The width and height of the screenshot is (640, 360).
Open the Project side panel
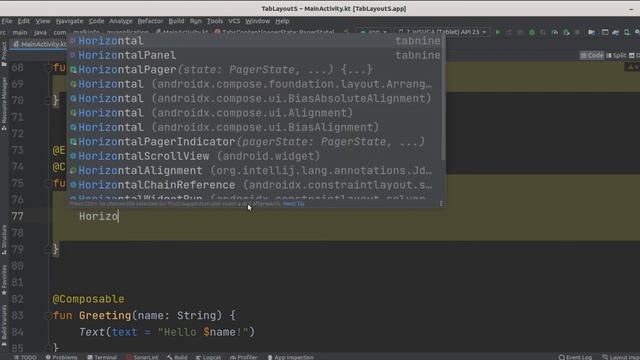[4, 53]
